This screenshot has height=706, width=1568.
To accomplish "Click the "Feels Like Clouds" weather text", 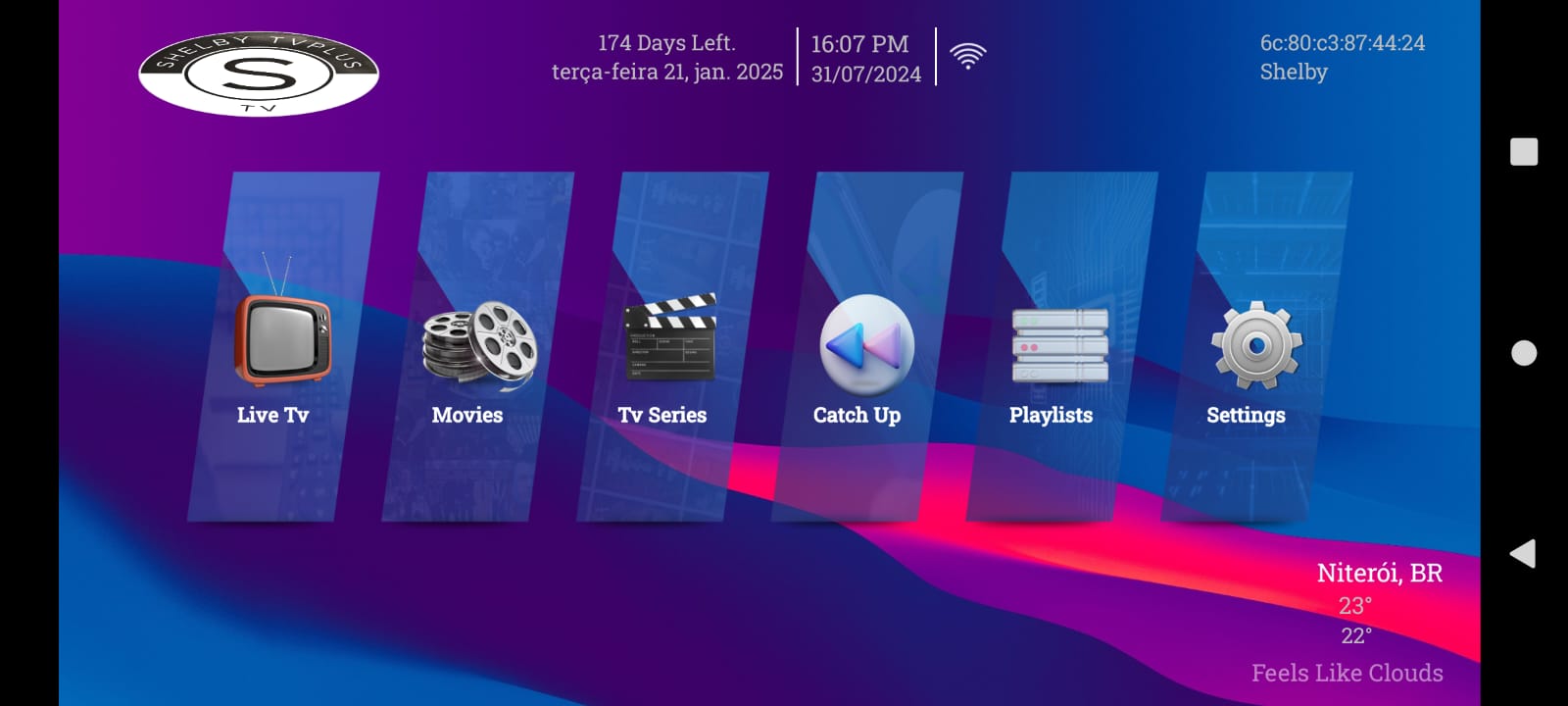I will click(x=1347, y=673).
